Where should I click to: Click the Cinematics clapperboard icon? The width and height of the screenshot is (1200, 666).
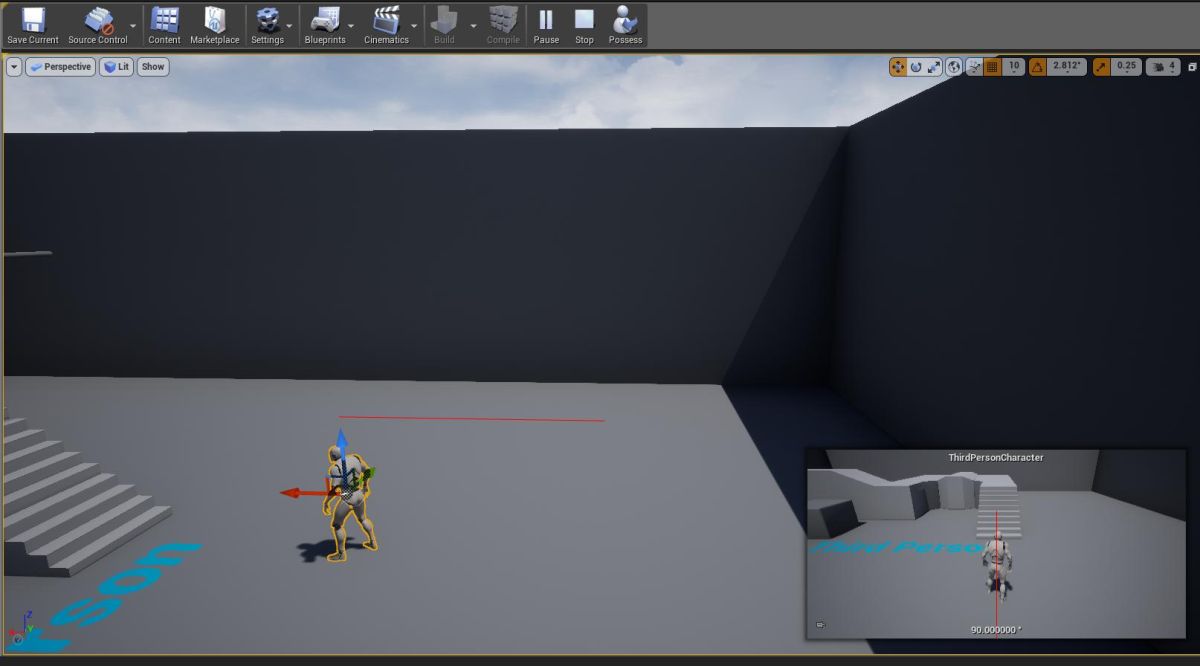click(386, 25)
